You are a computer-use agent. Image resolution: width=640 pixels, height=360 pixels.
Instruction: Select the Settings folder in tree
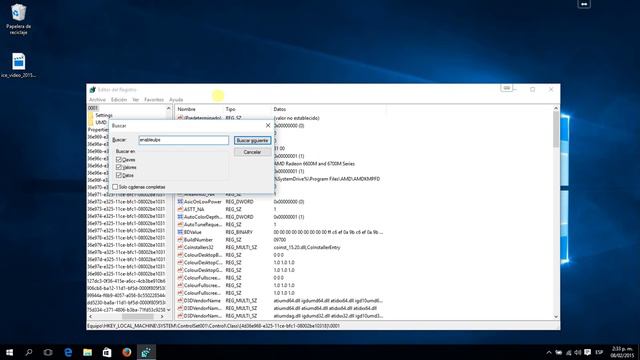[x=104, y=116]
